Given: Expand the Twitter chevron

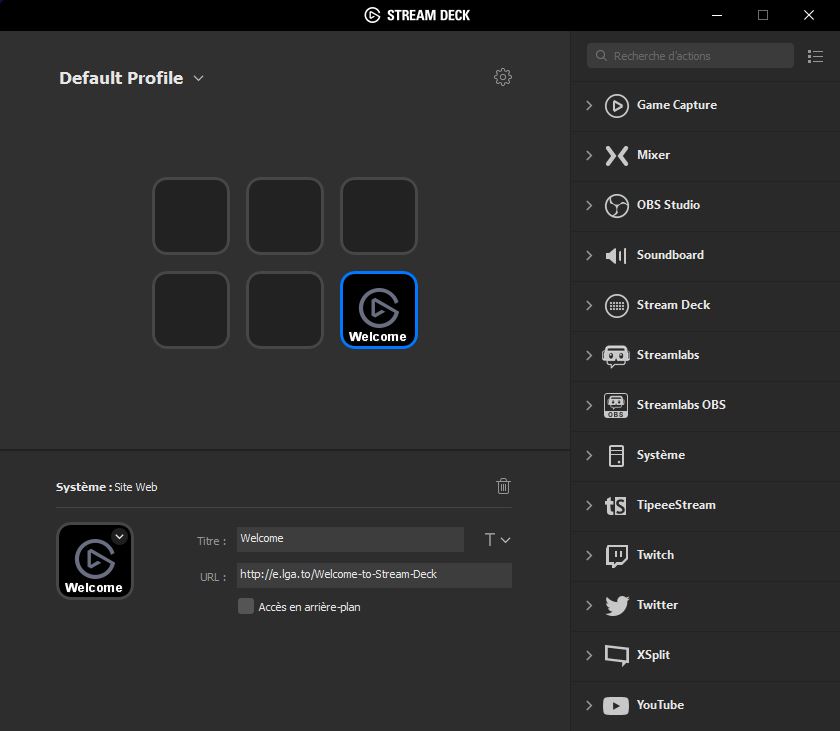Looking at the screenshot, I should click(589, 606).
